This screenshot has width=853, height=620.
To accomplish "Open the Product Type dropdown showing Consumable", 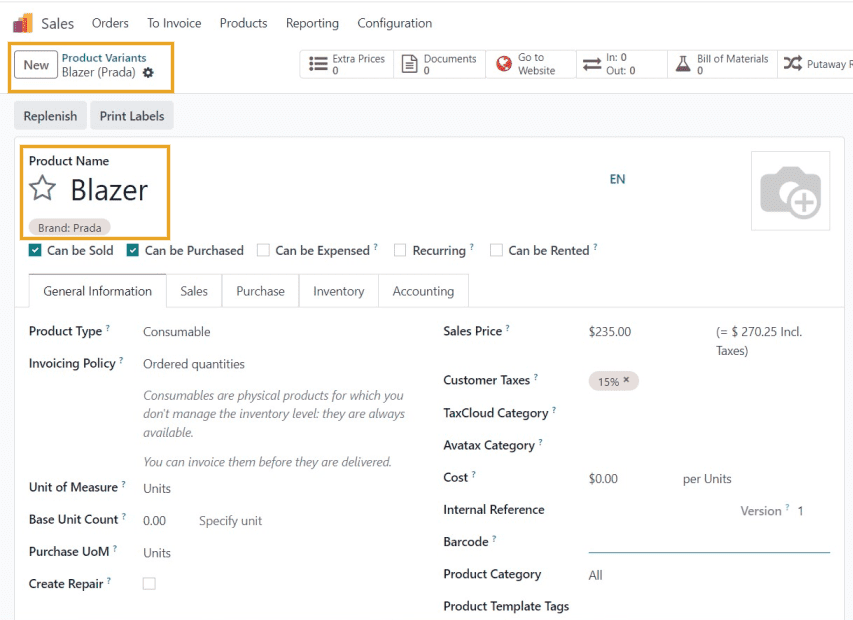I will click(177, 332).
